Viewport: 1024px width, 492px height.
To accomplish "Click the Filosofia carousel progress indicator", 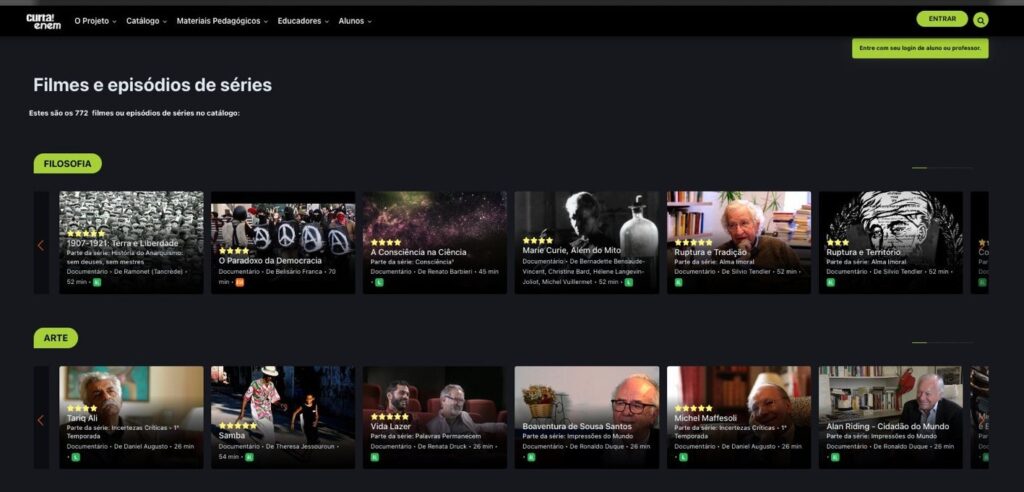I will click(x=941, y=168).
